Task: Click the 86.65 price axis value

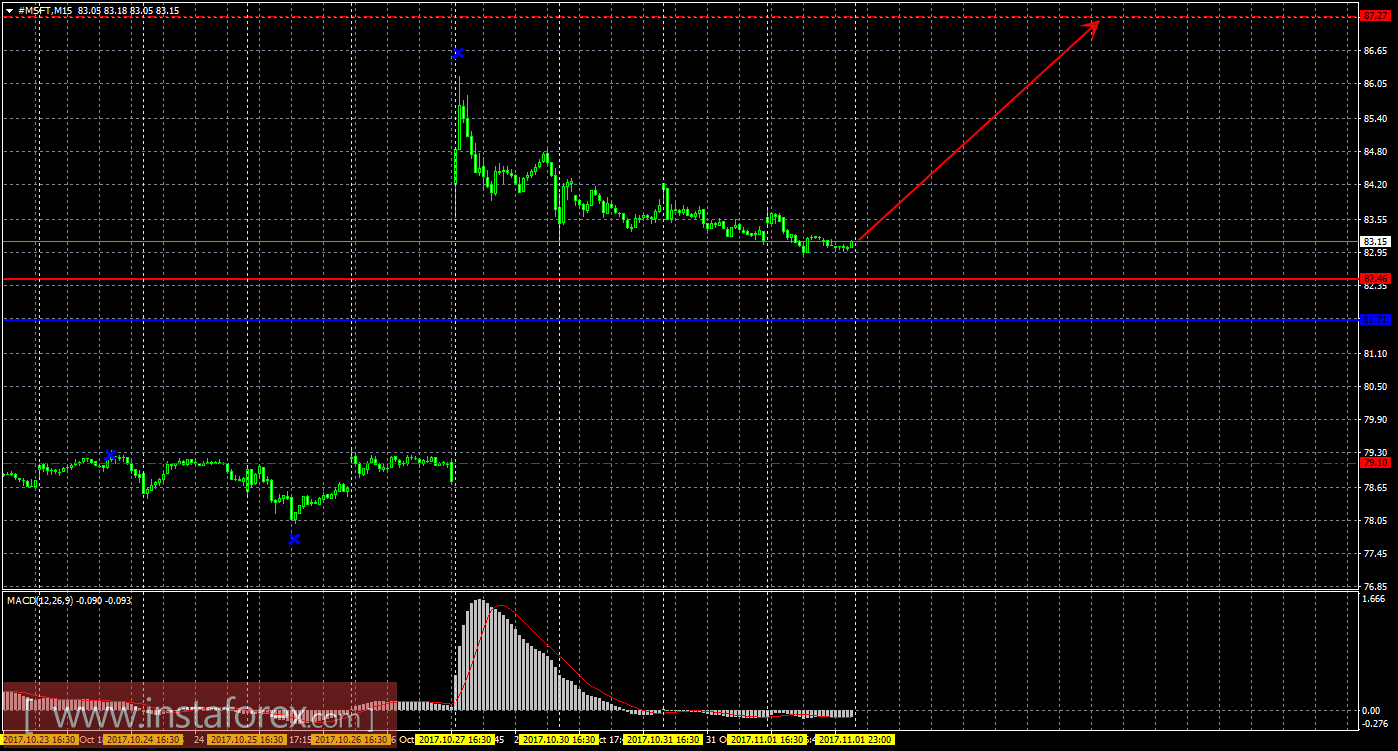Action: tap(1376, 50)
